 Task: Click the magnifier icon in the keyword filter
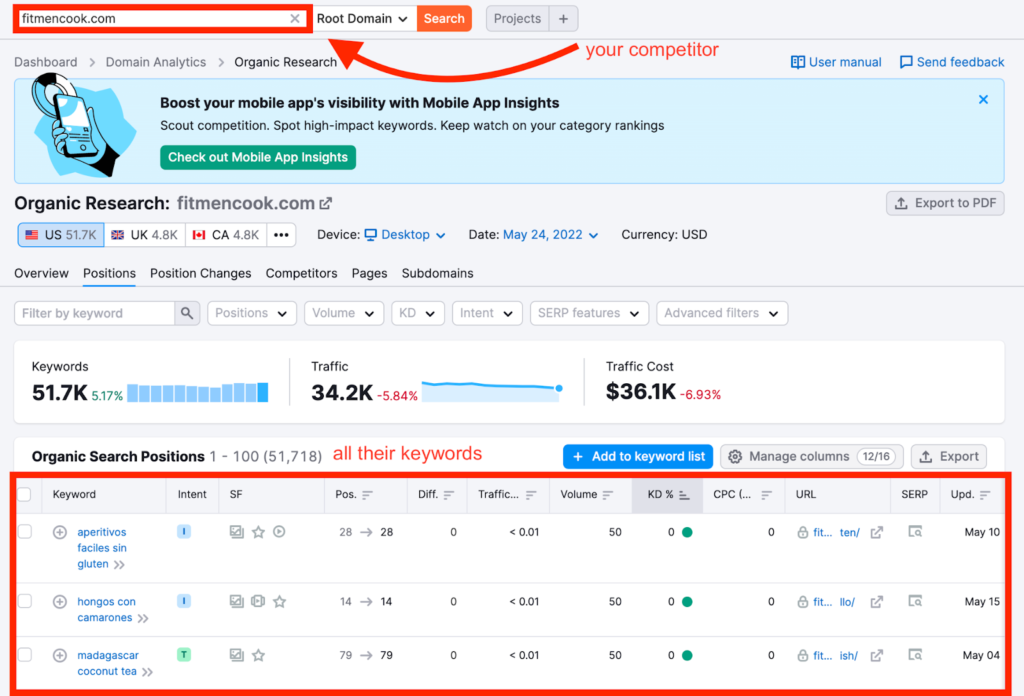pyautogui.click(x=187, y=313)
